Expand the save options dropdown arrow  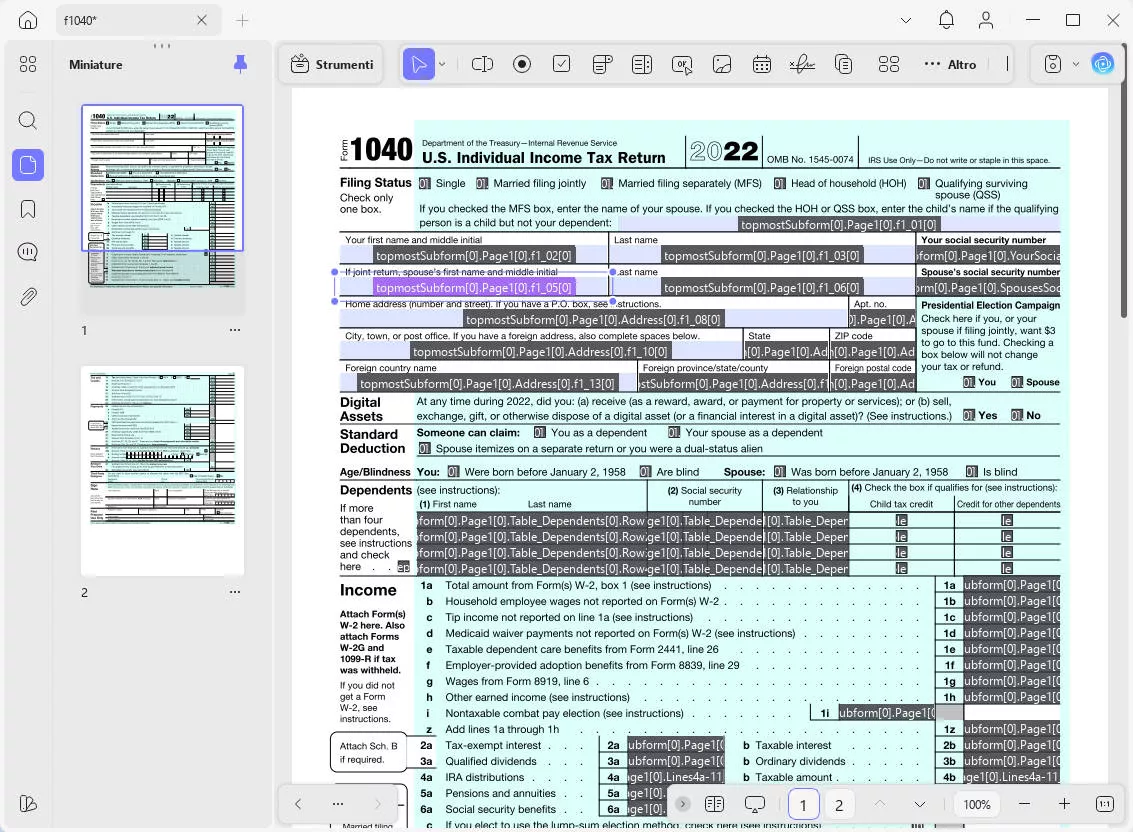pos(1076,64)
